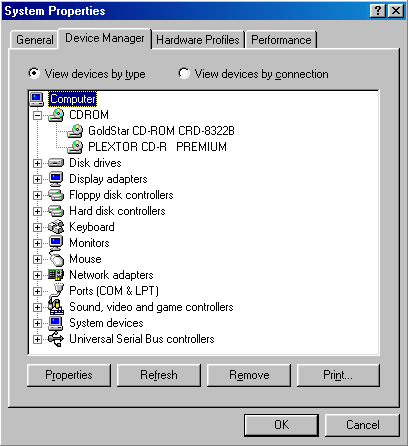The width and height of the screenshot is (408, 446).
Task: Select the Mouse label
Action: click(85, 259)
